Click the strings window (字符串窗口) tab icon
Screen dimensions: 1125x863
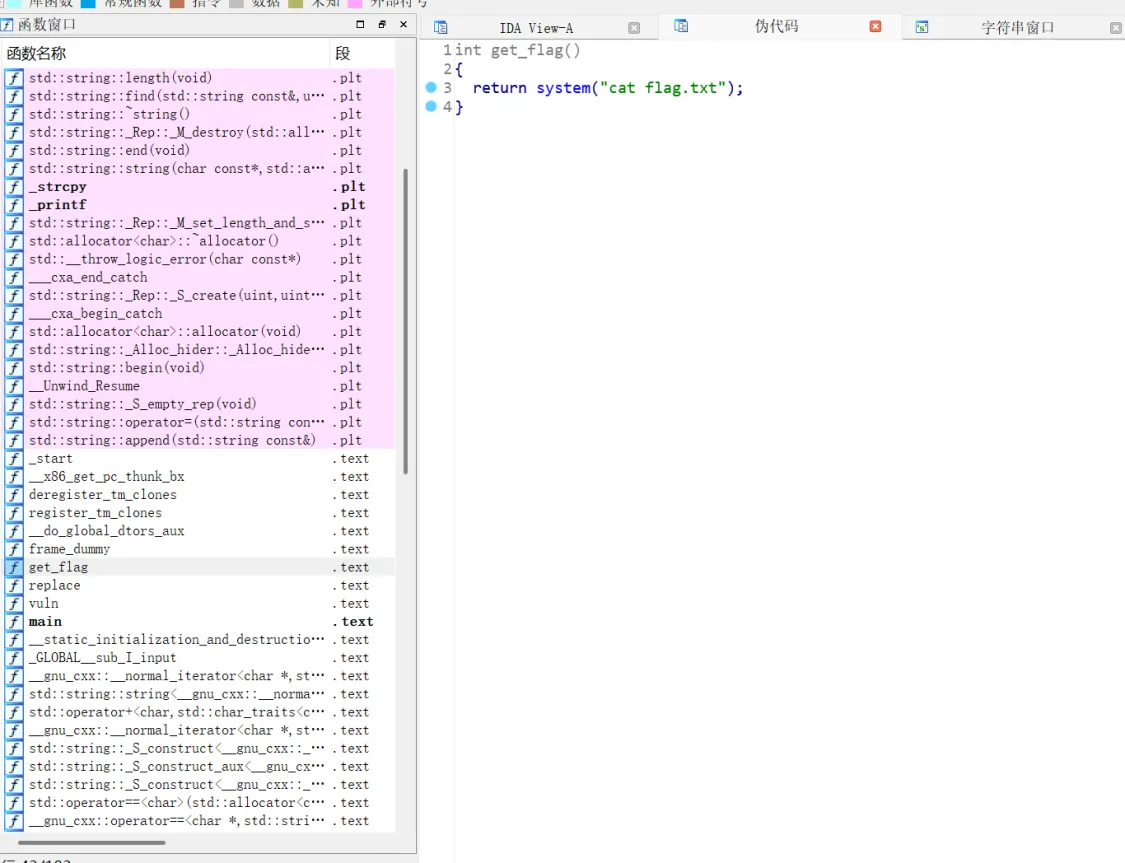(x=922, y=27)
